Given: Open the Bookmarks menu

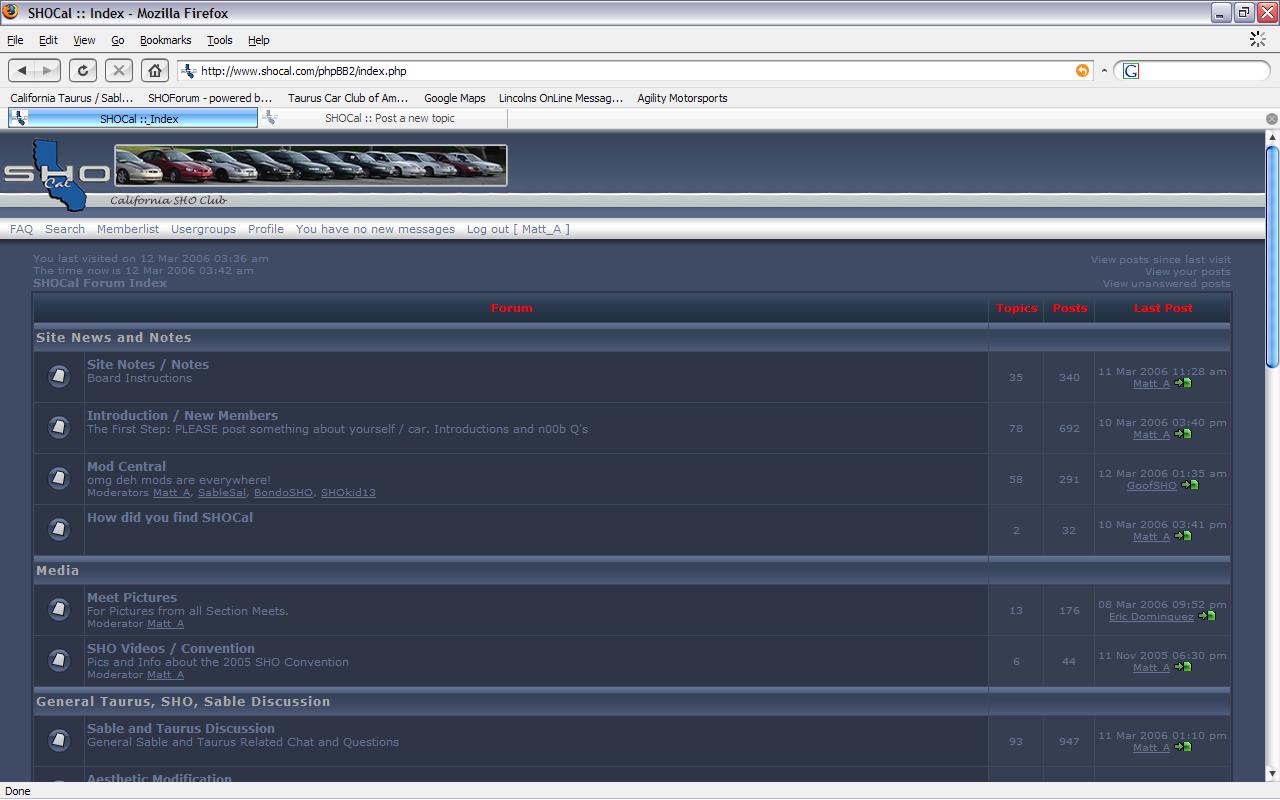Looking at the screenshot, I should 165,40.
